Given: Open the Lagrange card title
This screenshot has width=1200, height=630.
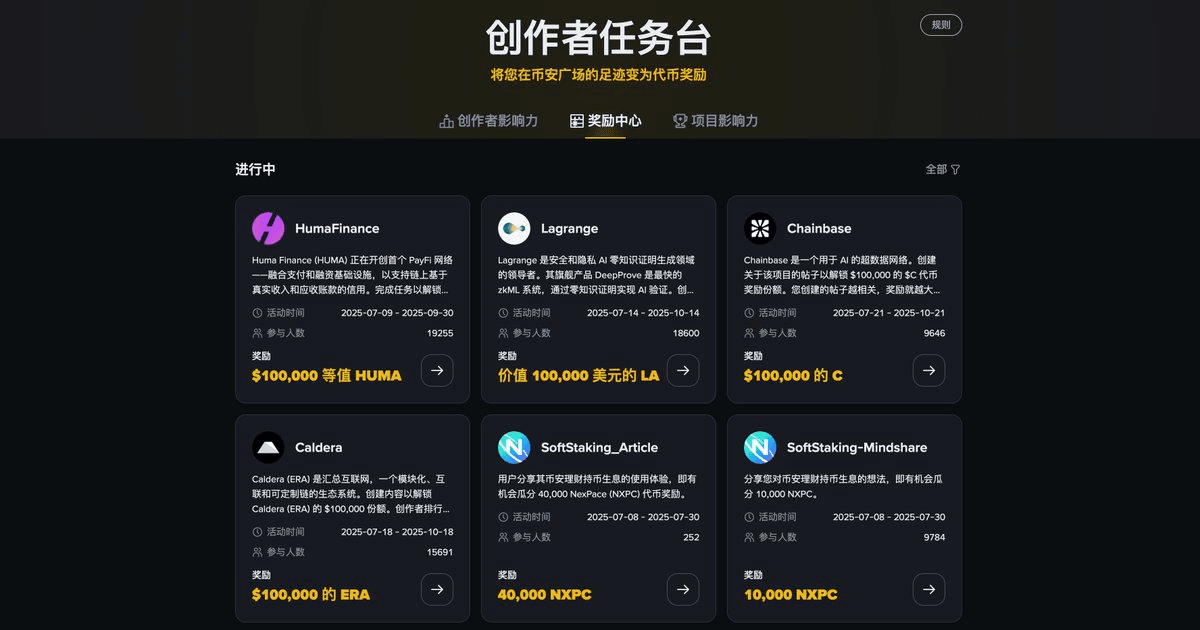Looking at the screenshot, I should [569, 228].
